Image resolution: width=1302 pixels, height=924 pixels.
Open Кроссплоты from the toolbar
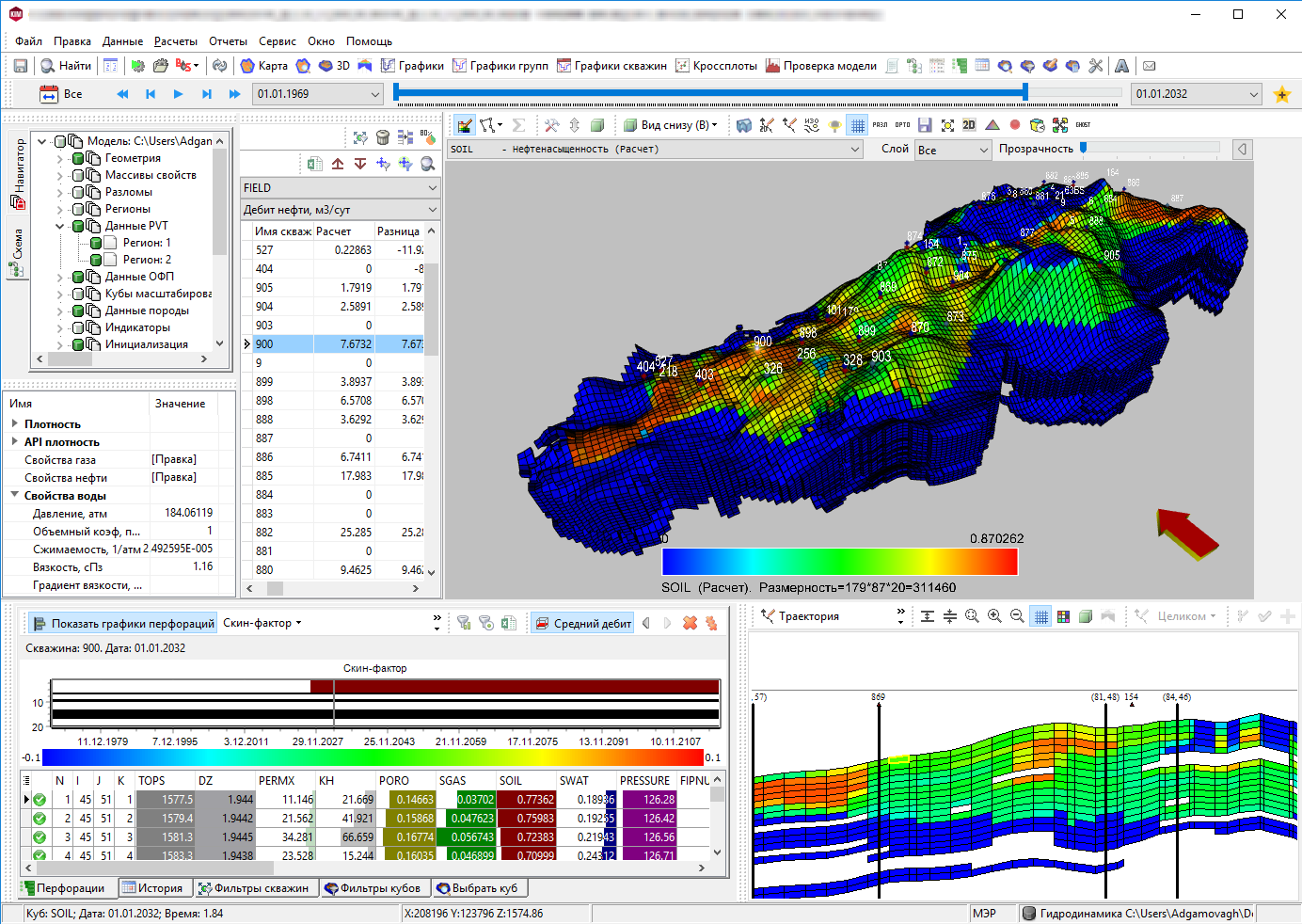pos(716,66)
